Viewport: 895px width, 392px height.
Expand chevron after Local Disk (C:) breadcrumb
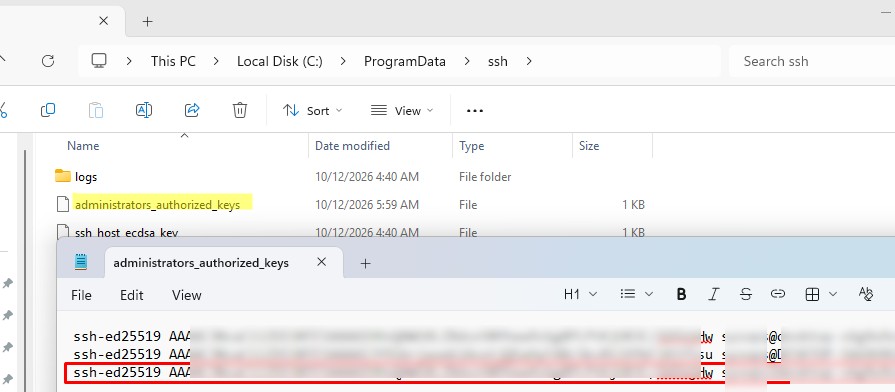pos(343,61)
